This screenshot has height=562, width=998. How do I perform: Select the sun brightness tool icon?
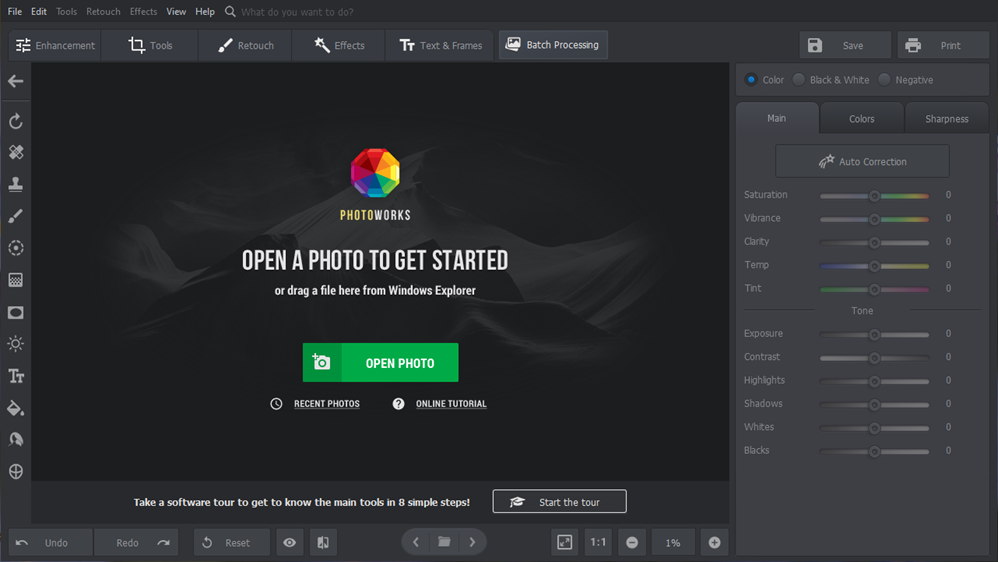(16, 344)
